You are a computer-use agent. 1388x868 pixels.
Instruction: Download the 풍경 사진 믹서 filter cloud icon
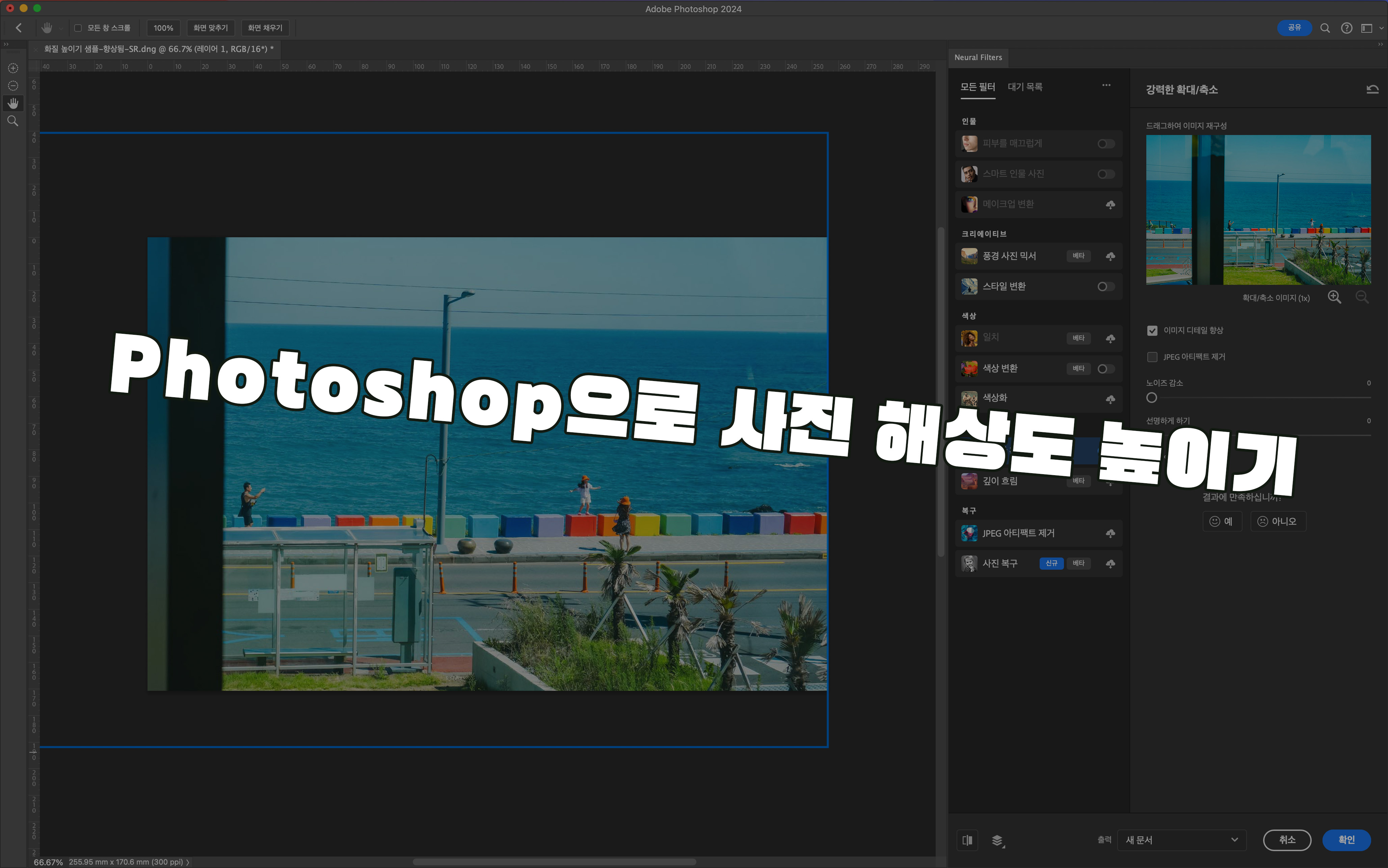pos(1110,256)
